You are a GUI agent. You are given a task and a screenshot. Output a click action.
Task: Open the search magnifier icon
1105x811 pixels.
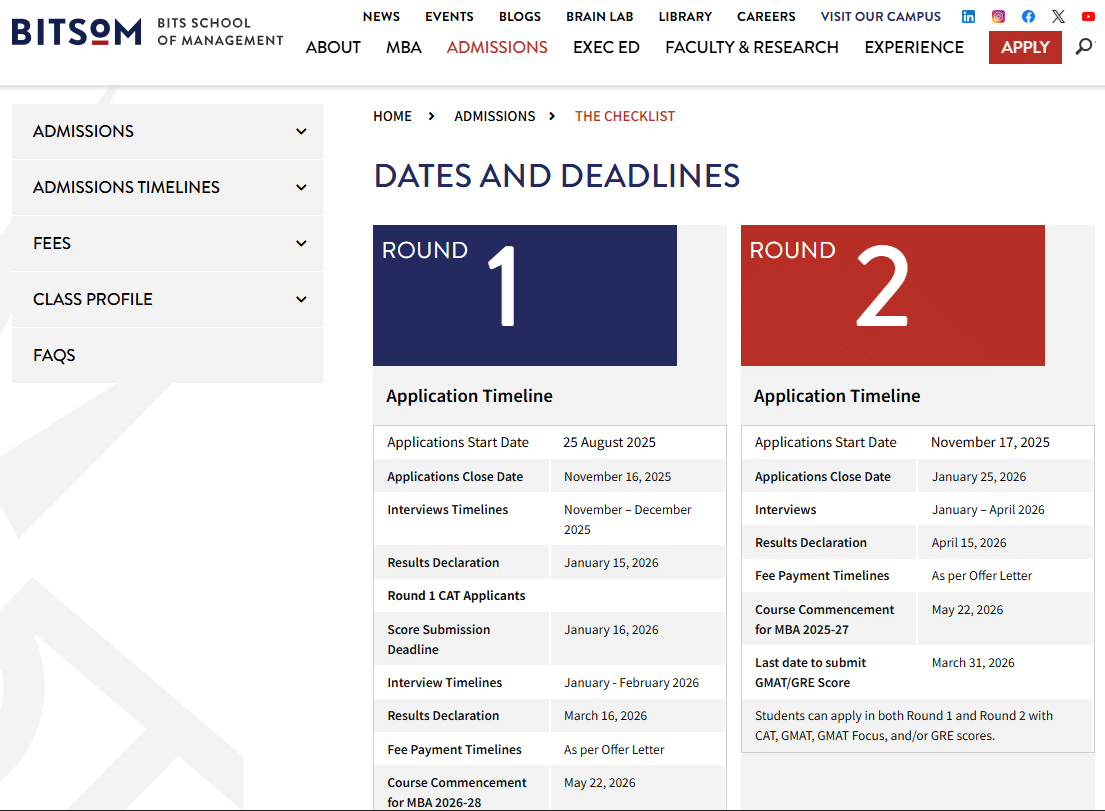1086,46
